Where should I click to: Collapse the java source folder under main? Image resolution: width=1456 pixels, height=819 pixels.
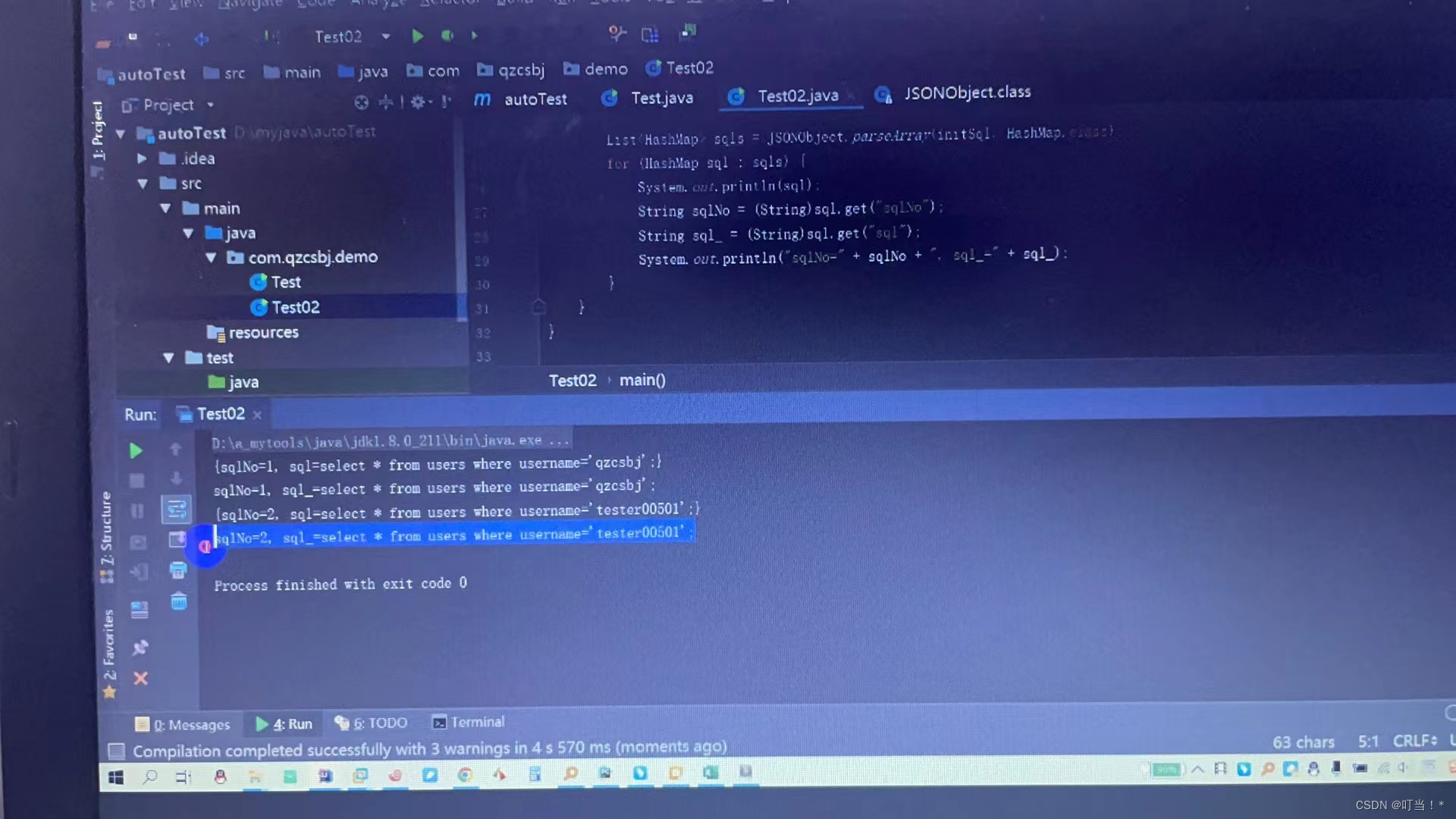click(x=188, y=233)
